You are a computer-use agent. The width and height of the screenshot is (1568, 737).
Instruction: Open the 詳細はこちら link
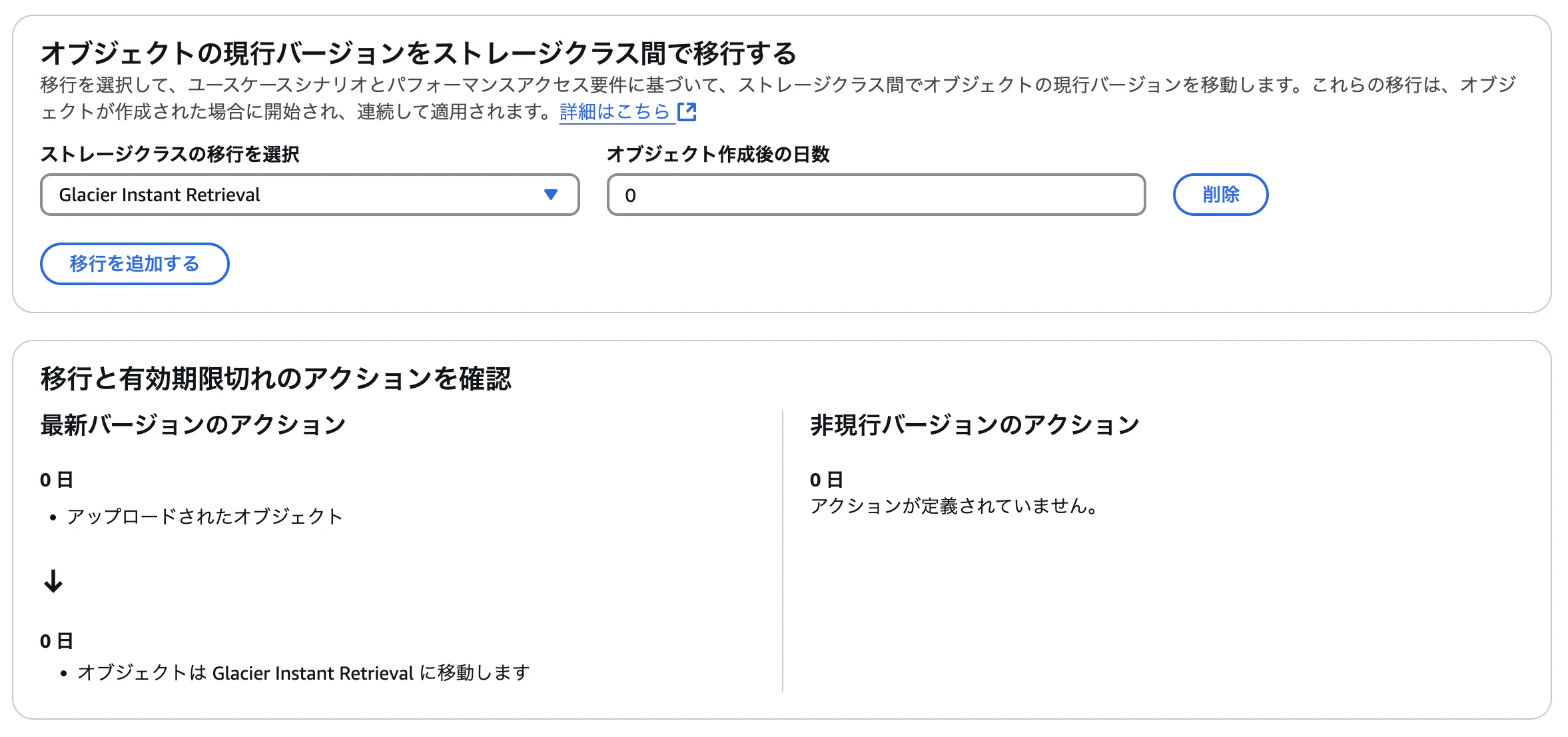coord(614,111)
